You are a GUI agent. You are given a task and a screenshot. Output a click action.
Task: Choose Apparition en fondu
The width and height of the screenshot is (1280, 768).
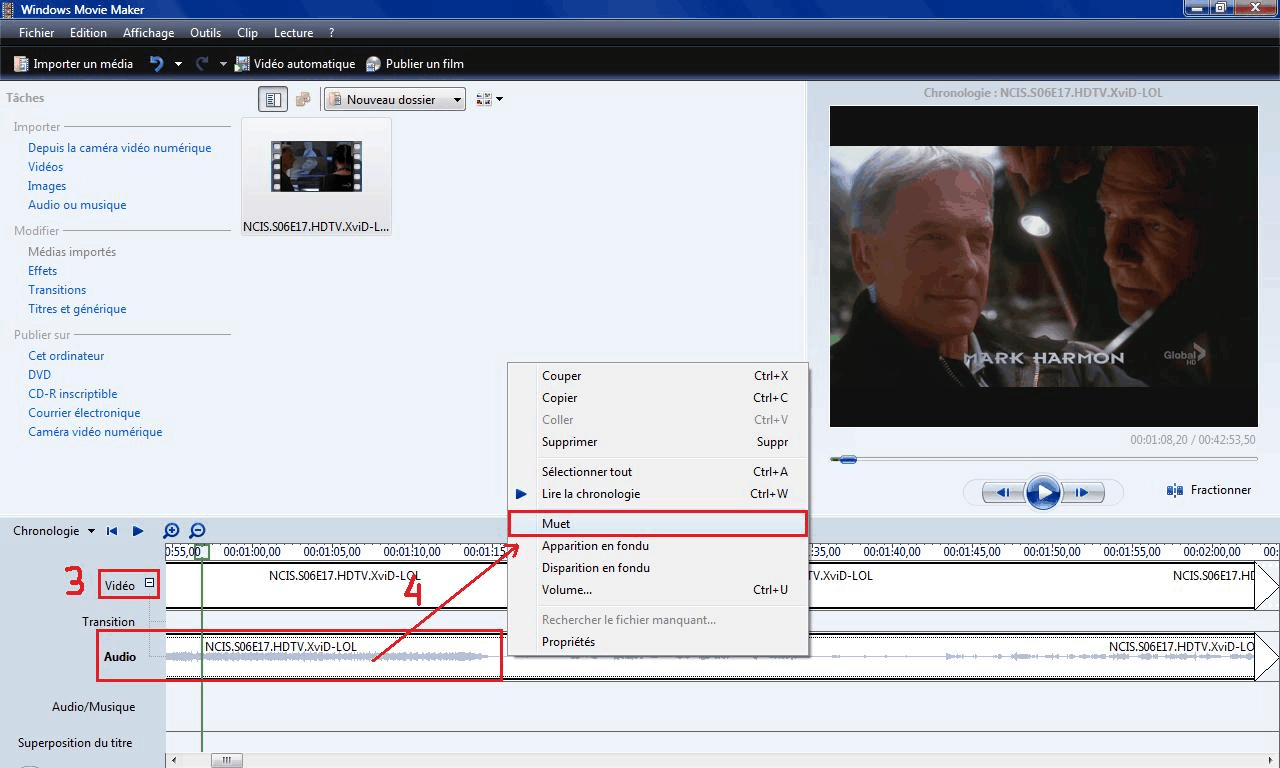tap(658, 546)
